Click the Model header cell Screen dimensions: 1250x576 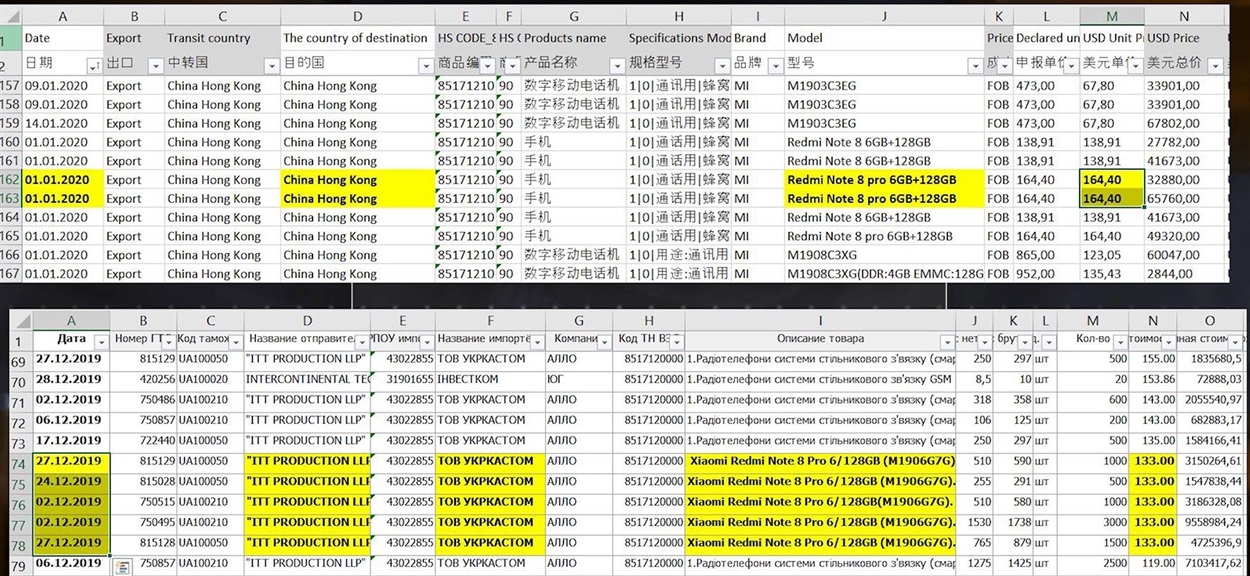click(884, 38)
